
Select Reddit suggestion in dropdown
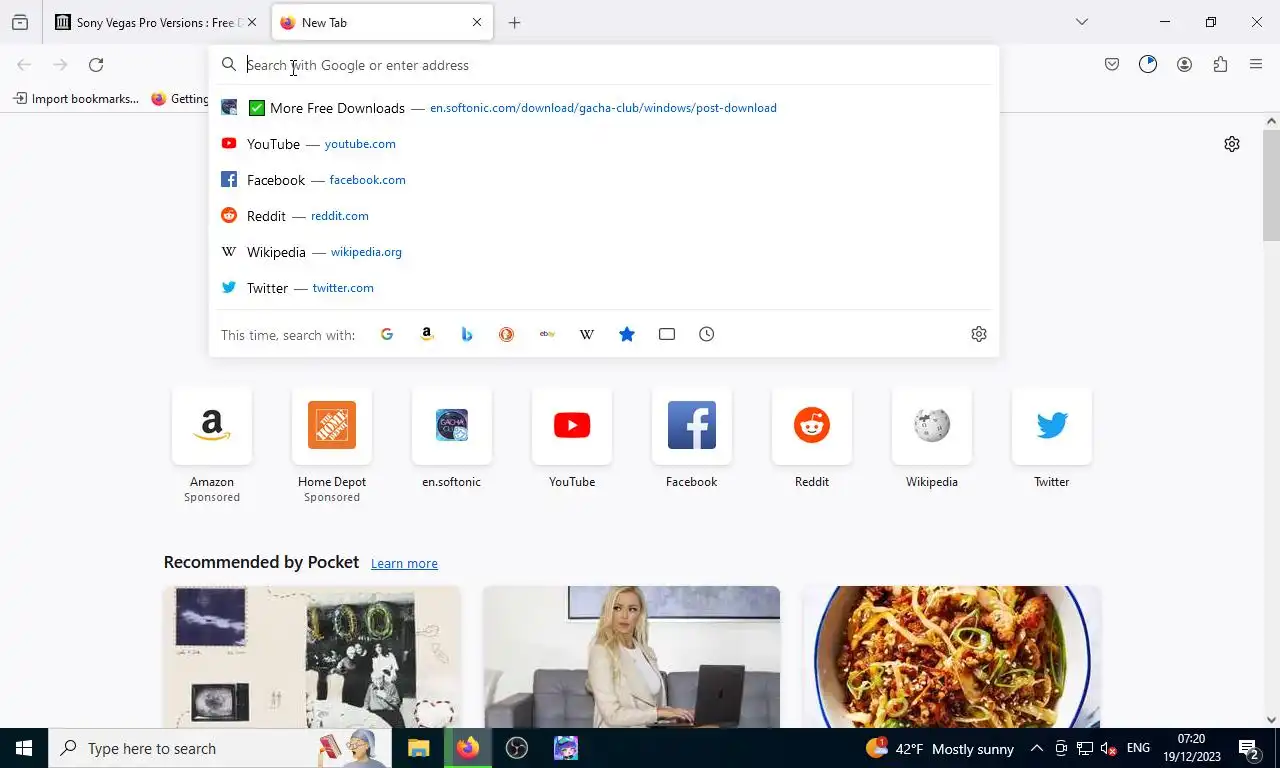pyautogui.click(x=603, y=216)
